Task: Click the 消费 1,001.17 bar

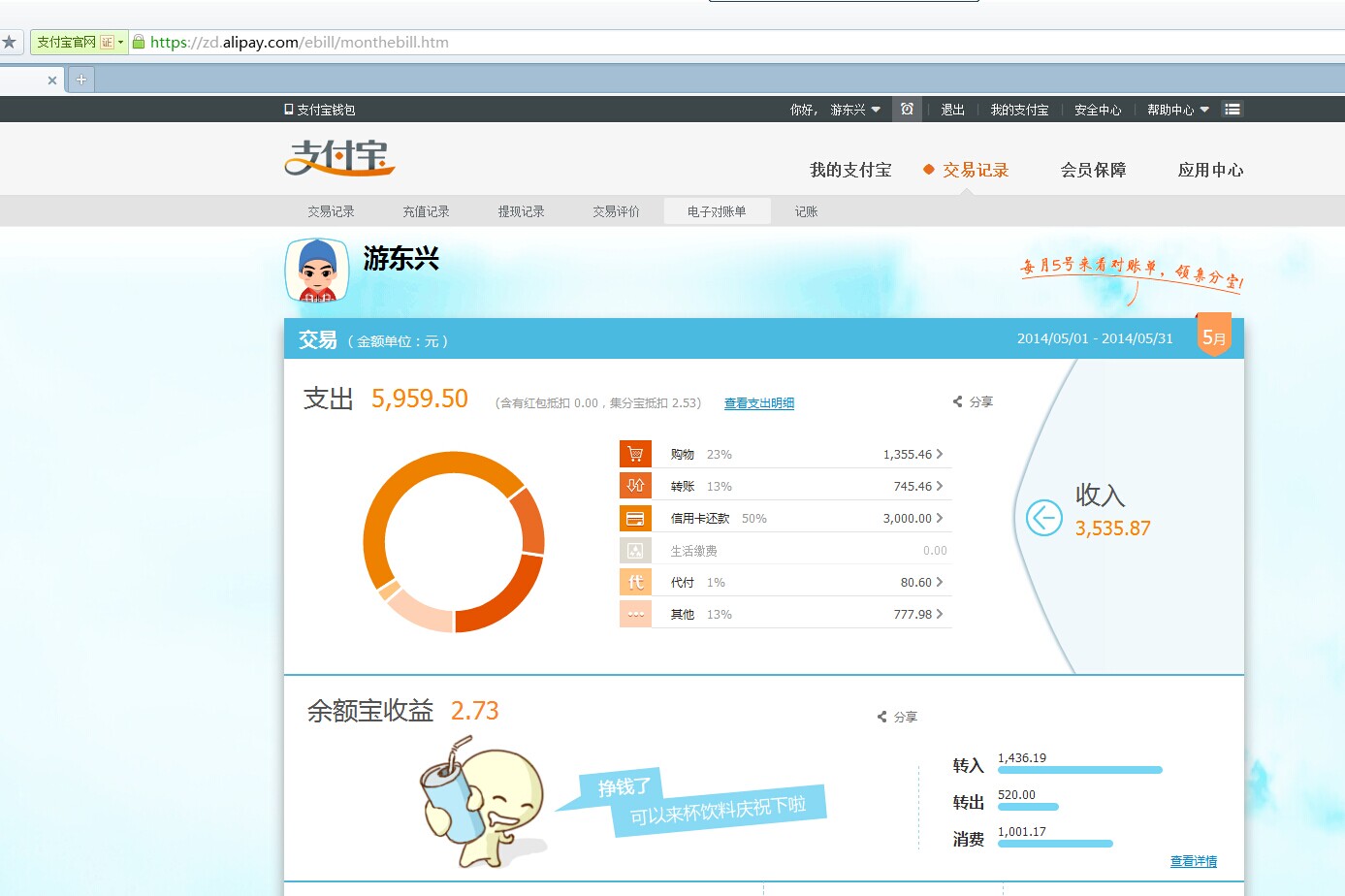Action: coord(1055,844)
